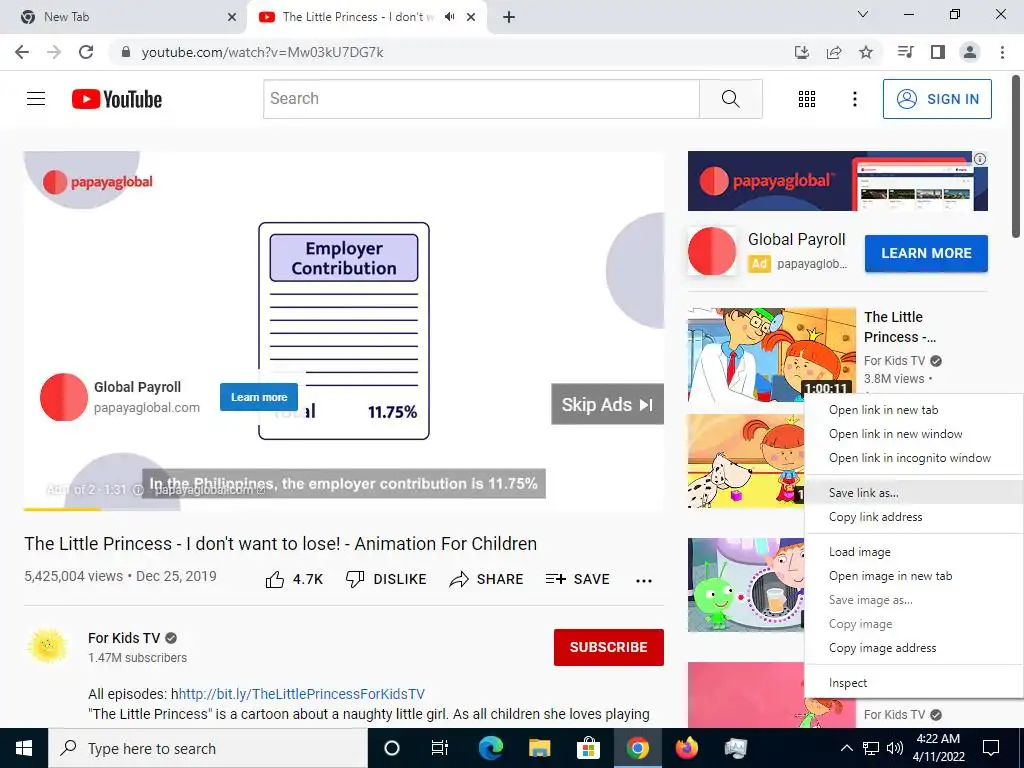1024x768 pixels.
Task: Open the green alien video thumbnail
Action: (746, 585)
